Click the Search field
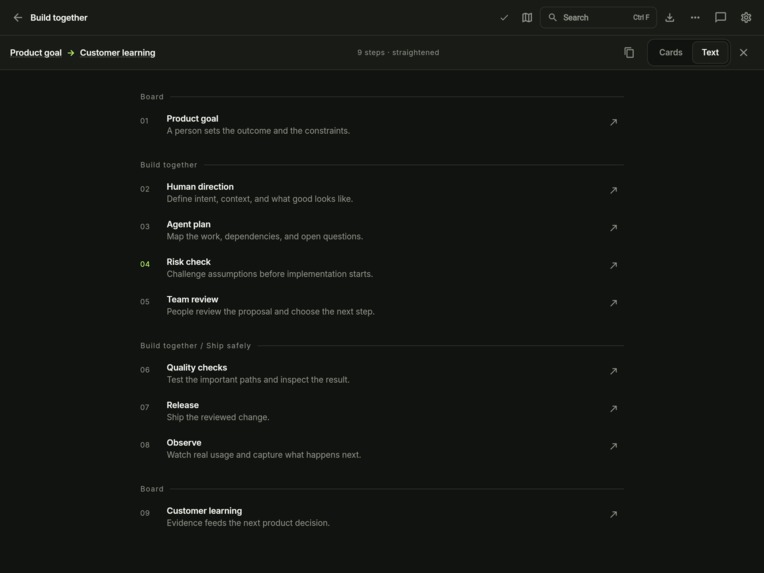Viewport: 764px width, 573px height. pos(598,18)
